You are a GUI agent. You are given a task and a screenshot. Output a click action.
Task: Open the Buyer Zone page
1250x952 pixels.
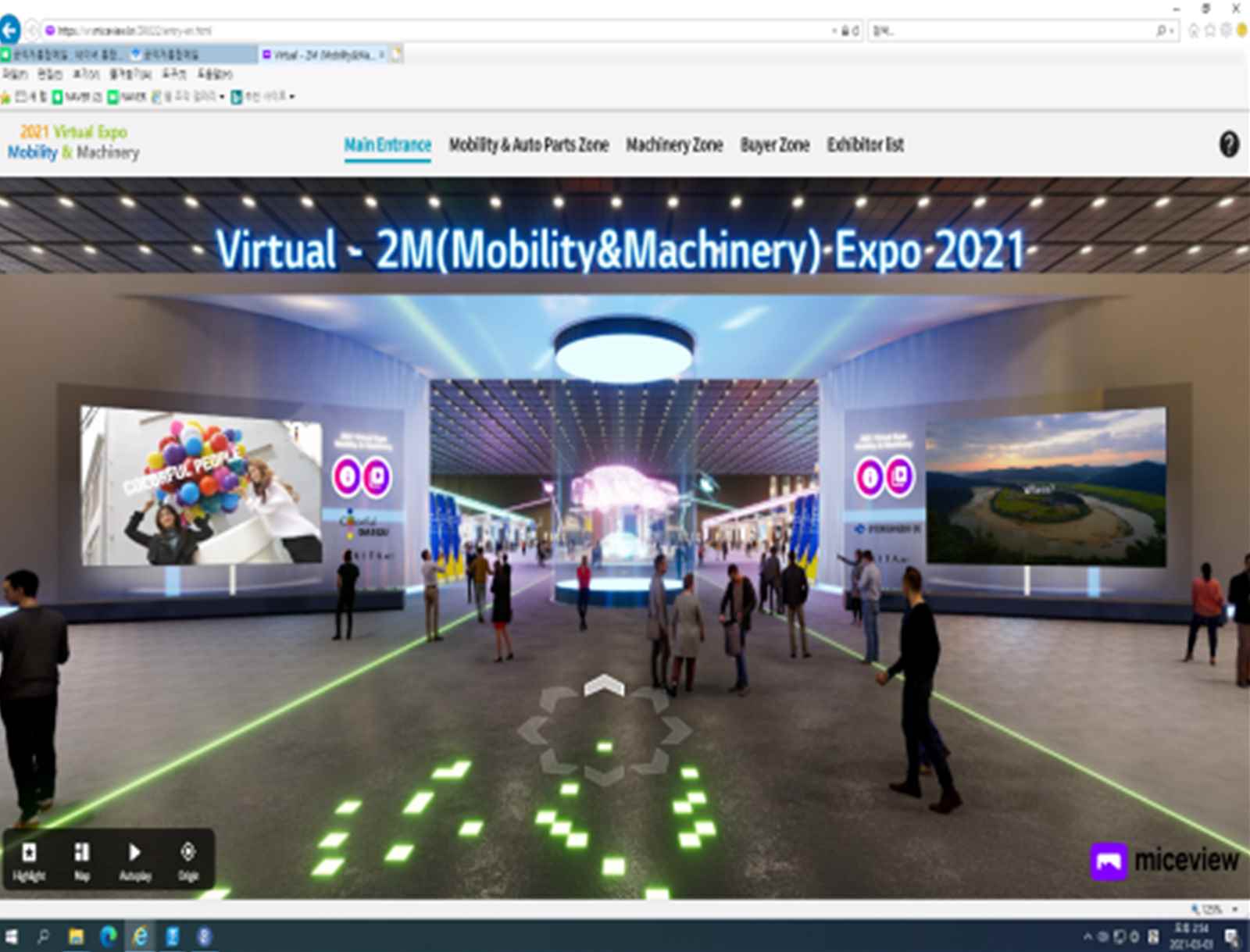pyautogui.click(x=774, y=145)
